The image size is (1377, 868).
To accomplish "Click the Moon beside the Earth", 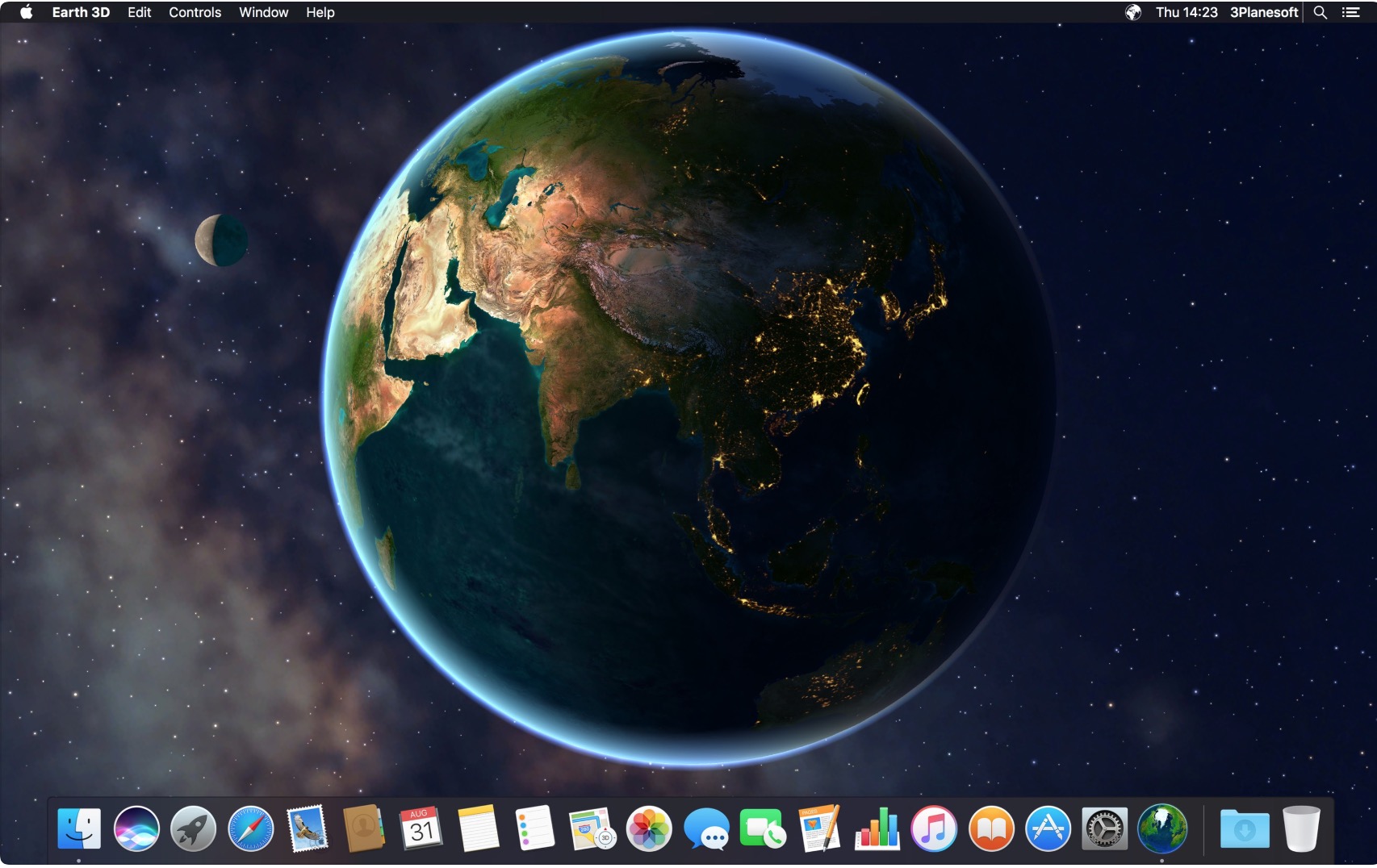I will 220,240.
